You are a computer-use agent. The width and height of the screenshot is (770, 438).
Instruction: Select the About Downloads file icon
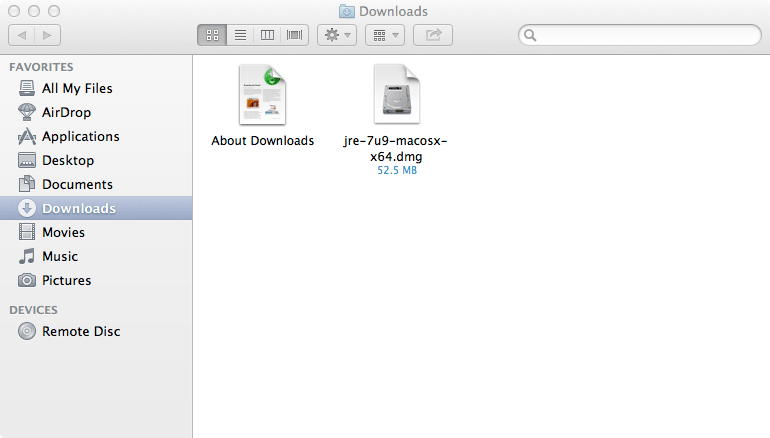[x=262, y=94]
